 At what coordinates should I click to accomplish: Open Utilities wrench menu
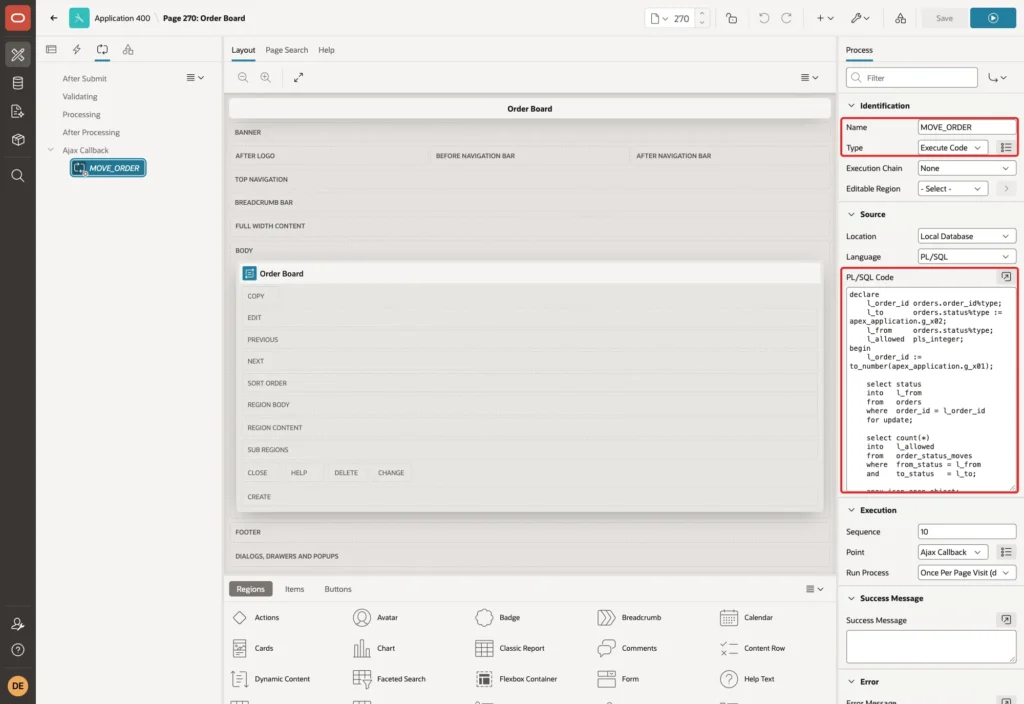click(x=860, y=18)
